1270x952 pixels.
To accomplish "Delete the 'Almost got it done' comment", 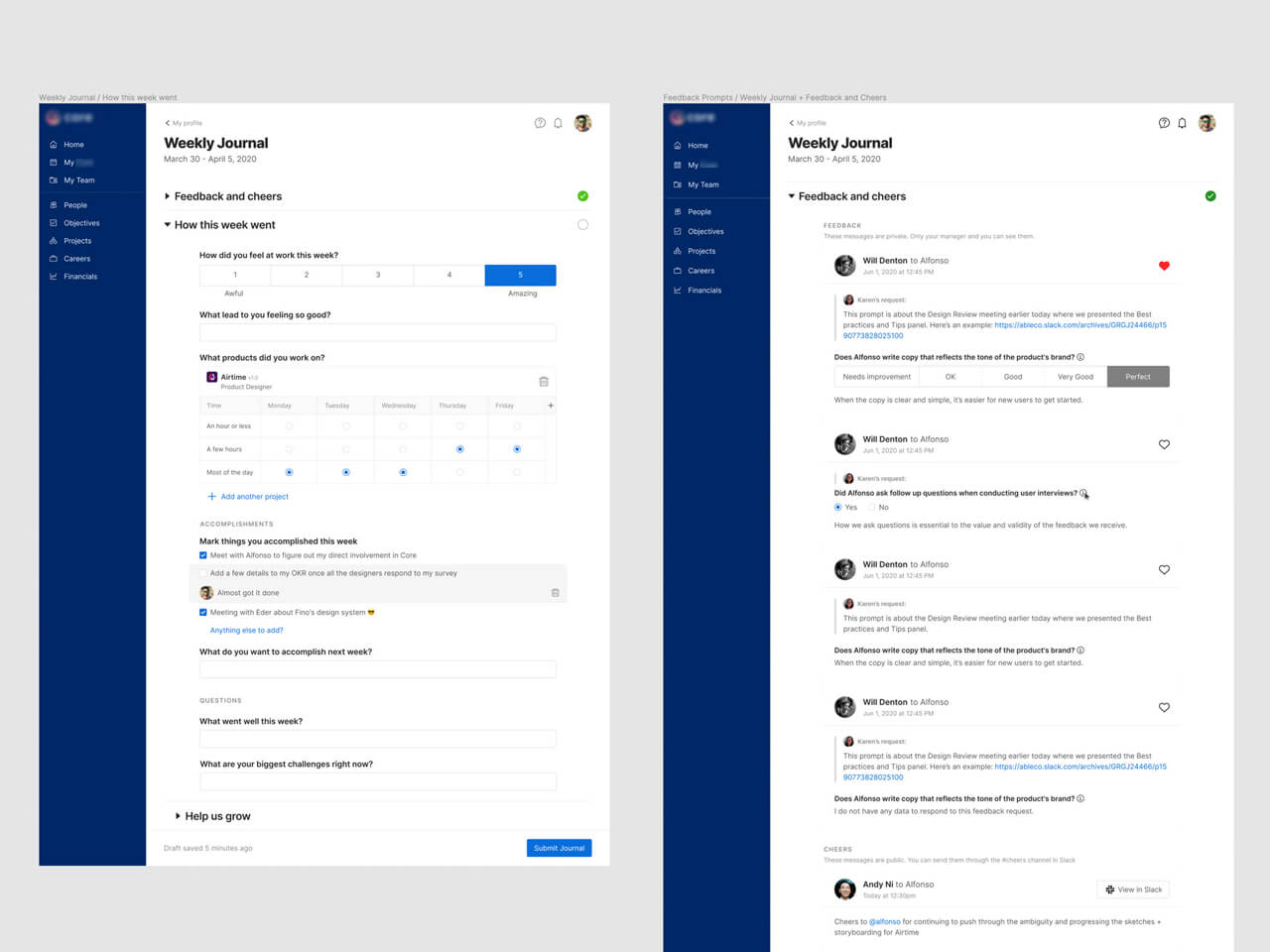I will coord(555,593).
